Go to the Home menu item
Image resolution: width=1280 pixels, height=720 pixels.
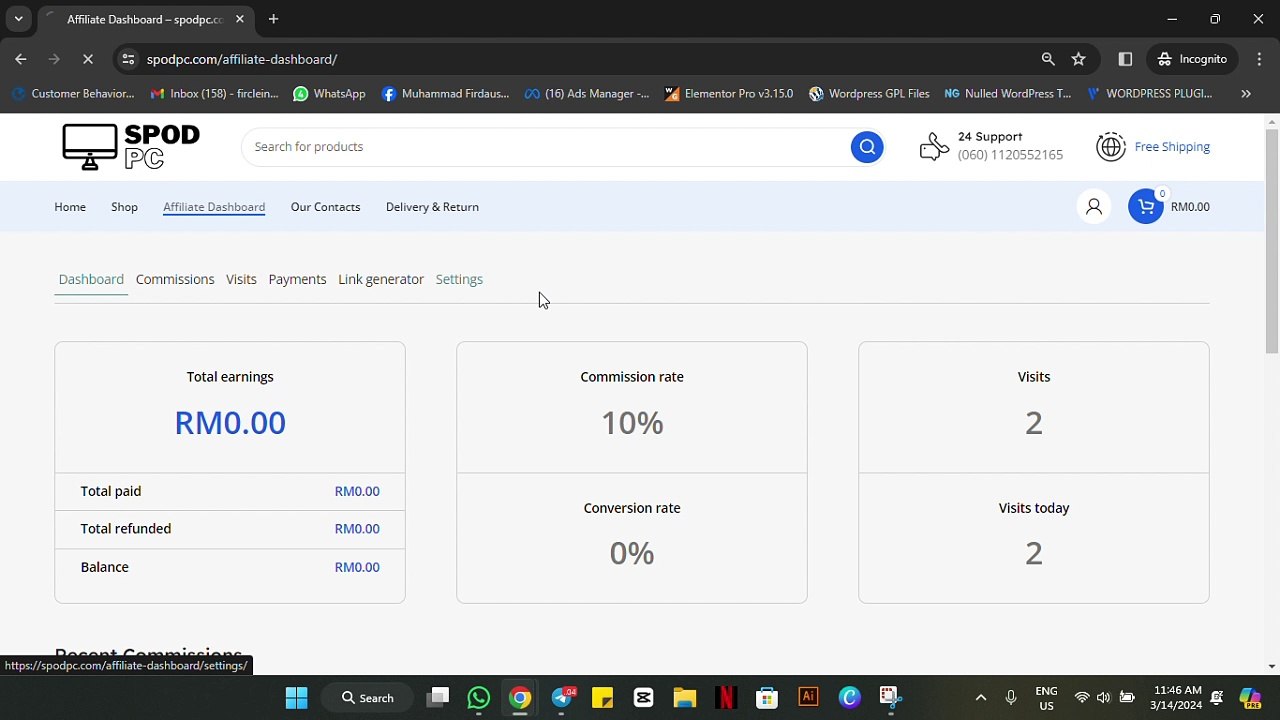pos(70,207)
